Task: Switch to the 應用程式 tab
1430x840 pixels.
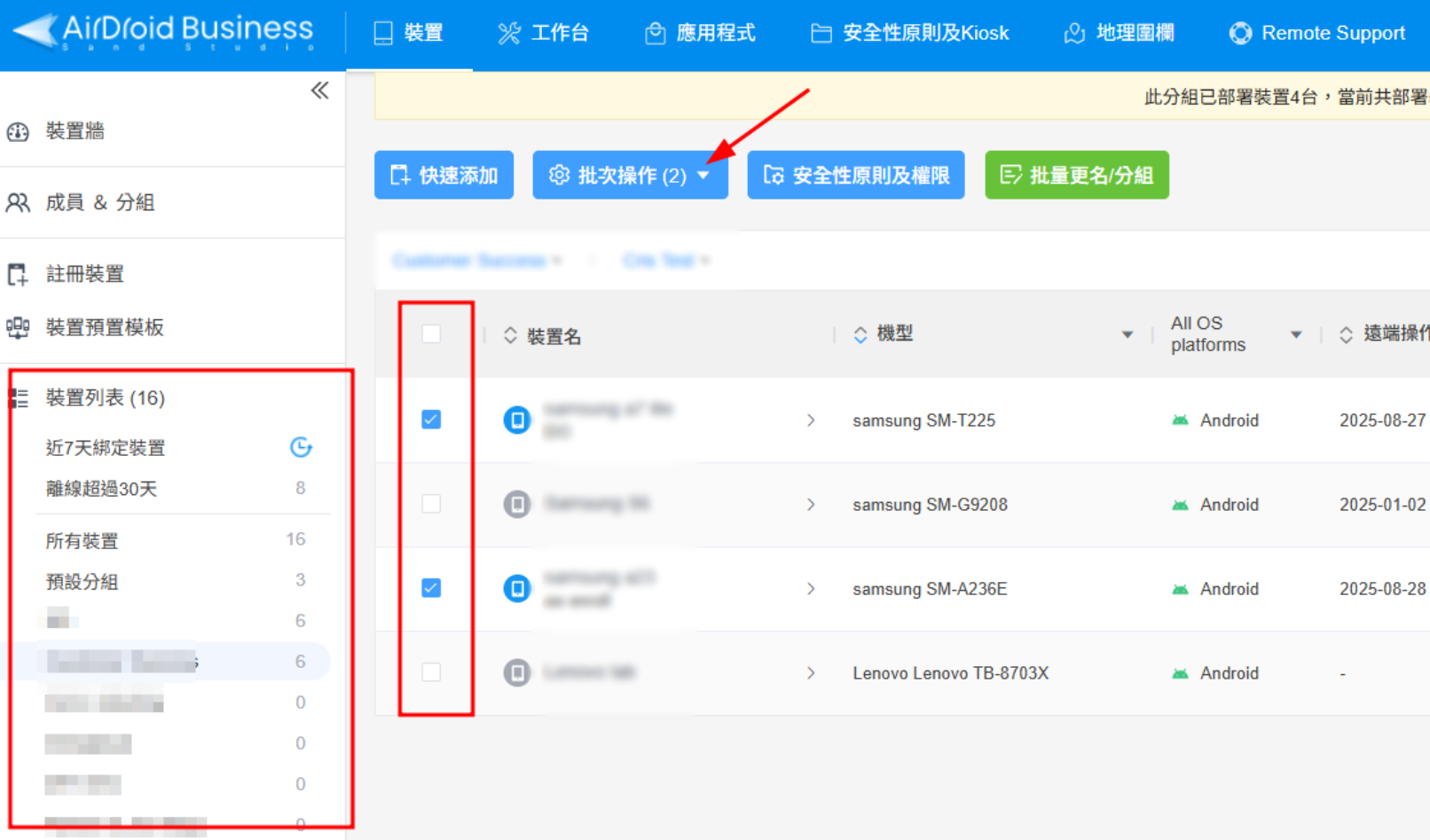Action: (701, 34)
